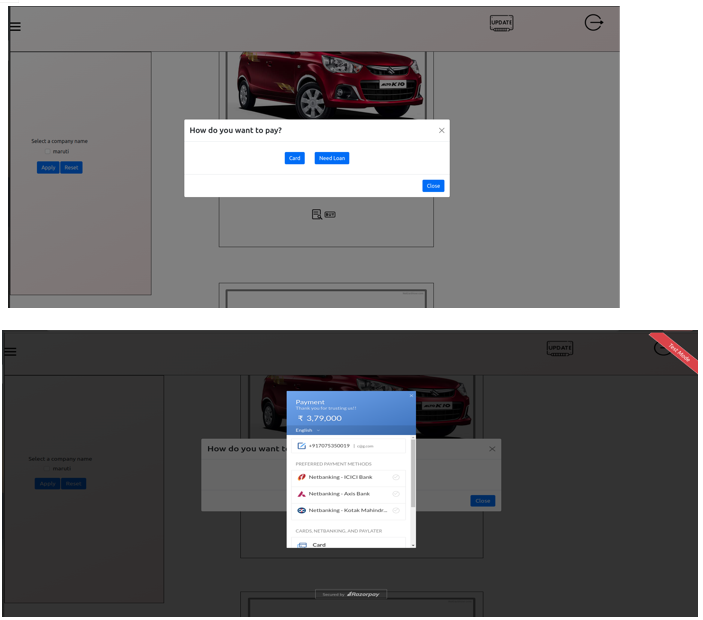Click logout icon in the upper screenshot header
The image size is (703, 620).
click(x=594, y=22)
